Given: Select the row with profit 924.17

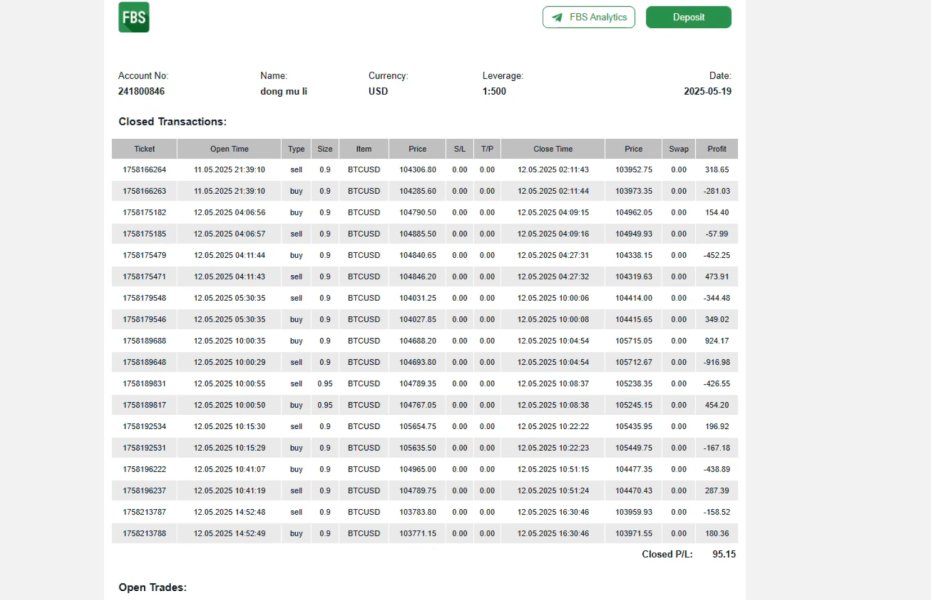Looking at the screenshot, I should point(425,341).
